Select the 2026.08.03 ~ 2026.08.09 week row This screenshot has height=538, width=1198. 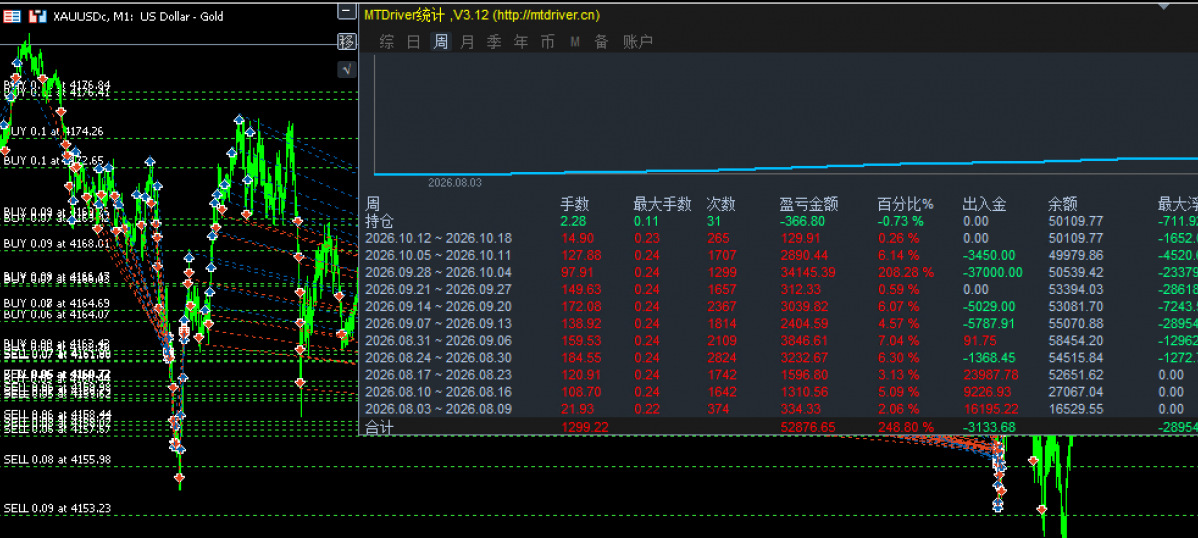coord(778,409)
